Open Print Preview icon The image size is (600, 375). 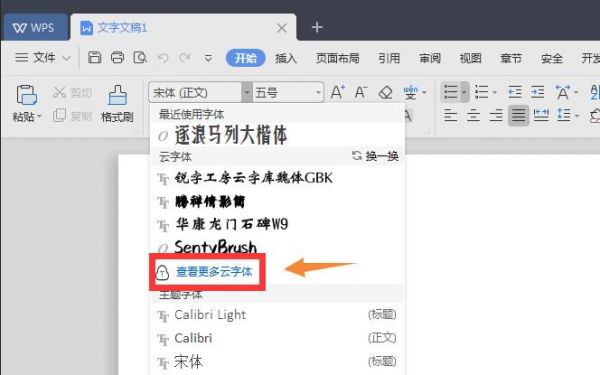(140, 58)
